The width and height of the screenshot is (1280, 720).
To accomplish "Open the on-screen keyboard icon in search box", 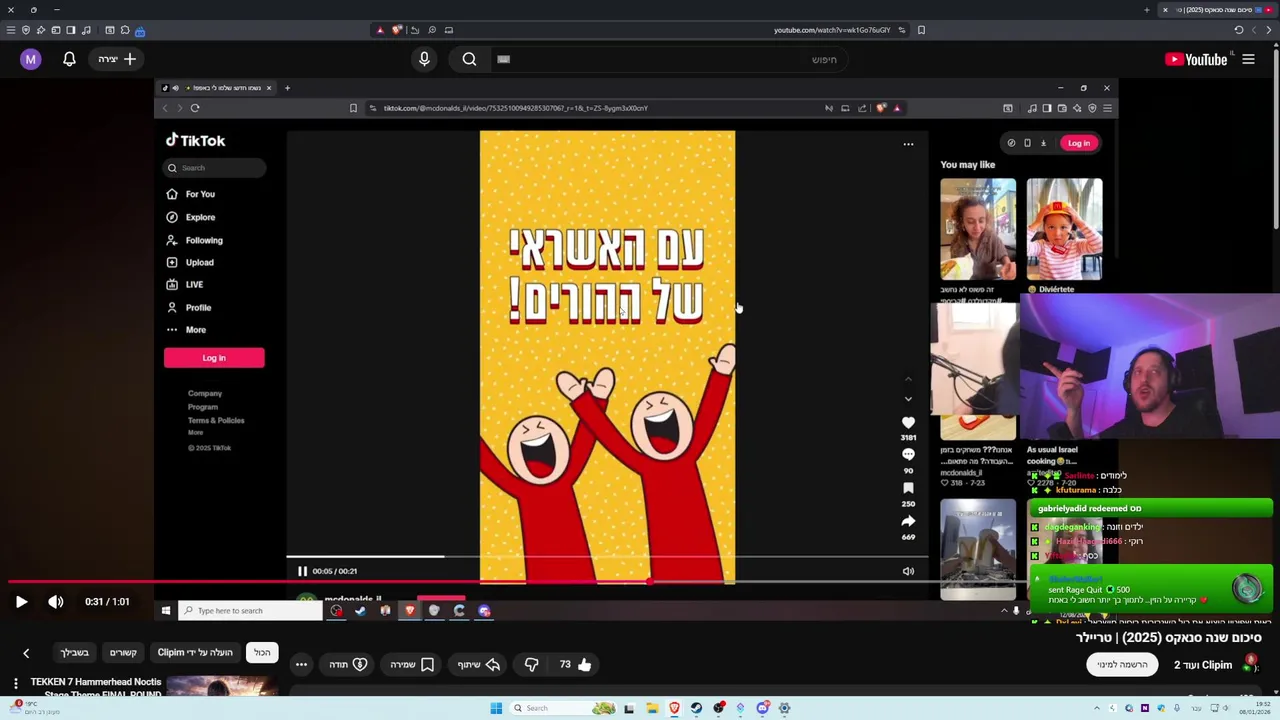I will 504,59.
